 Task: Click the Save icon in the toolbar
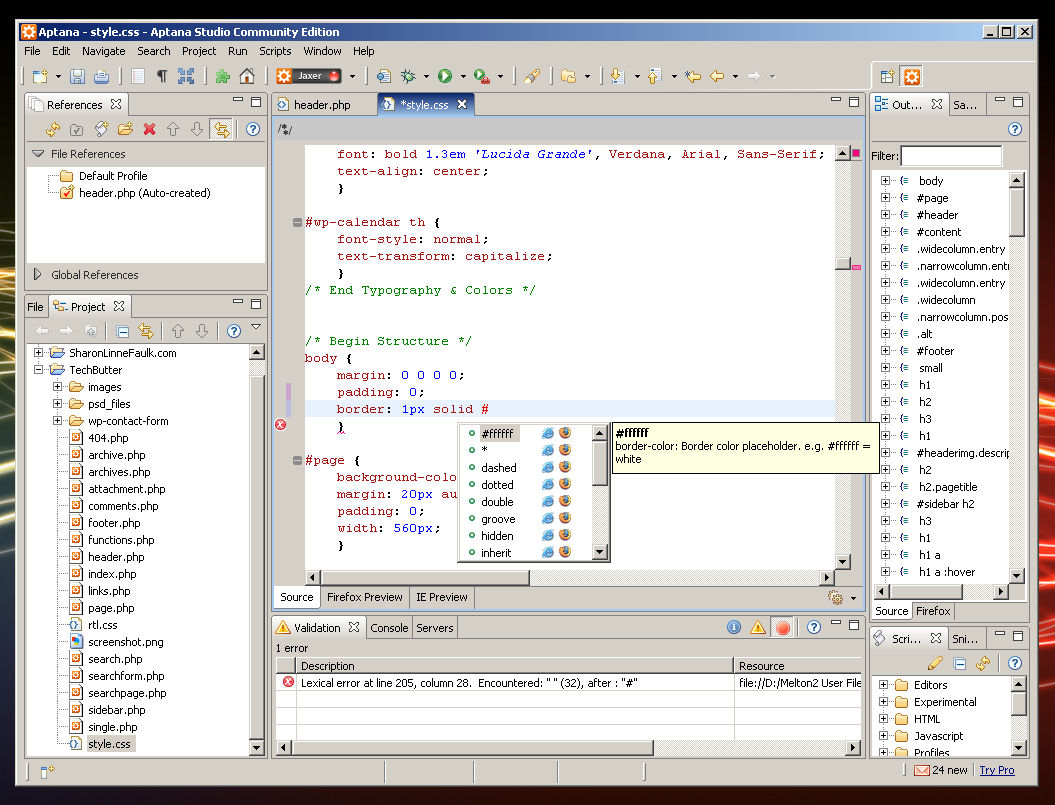coord(78,76)
